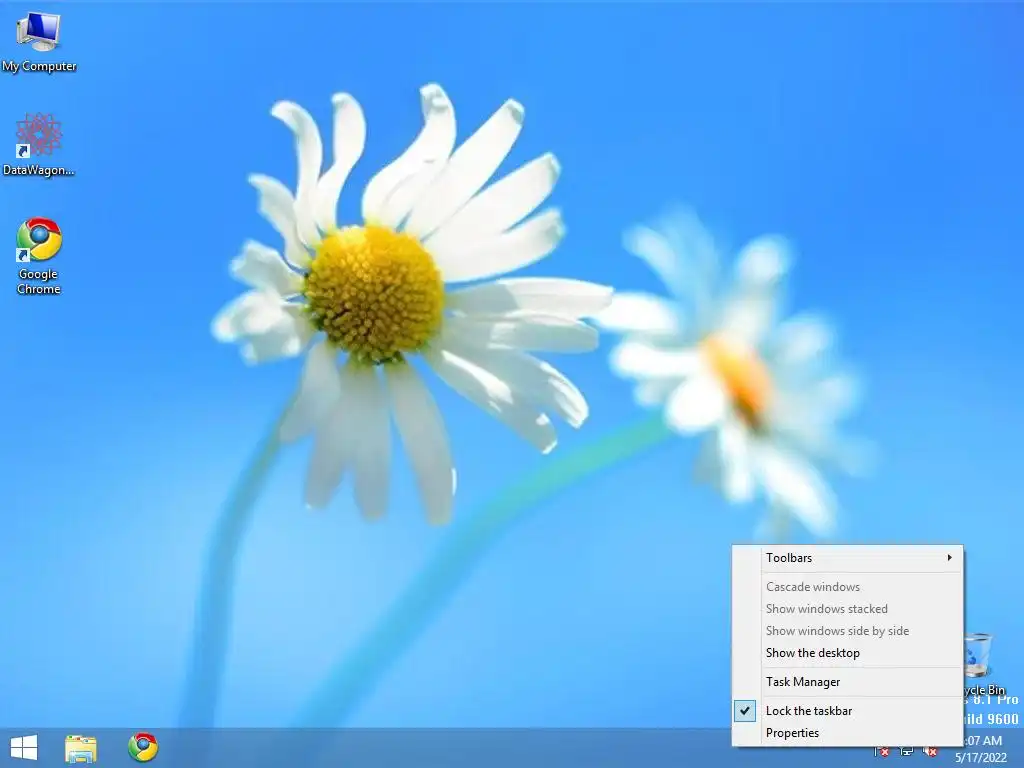Screen dimensions: 1024x768
Task: Select the Recycle Bin desktop icon
Action: pyautogui.click(x=984, y=664)
